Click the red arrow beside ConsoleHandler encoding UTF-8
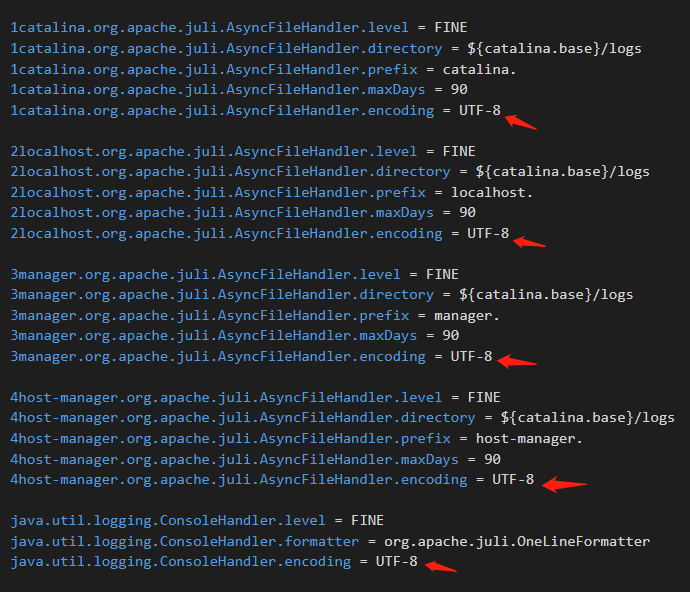690x592 pixels. [x=441, y=566]
